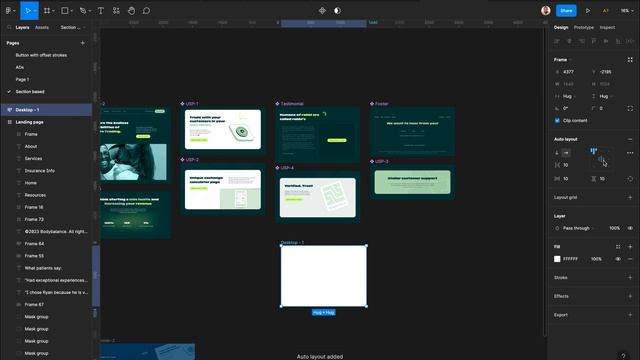Present the prototype with play icon
The image size is (640, 360).
pos(588,11)
